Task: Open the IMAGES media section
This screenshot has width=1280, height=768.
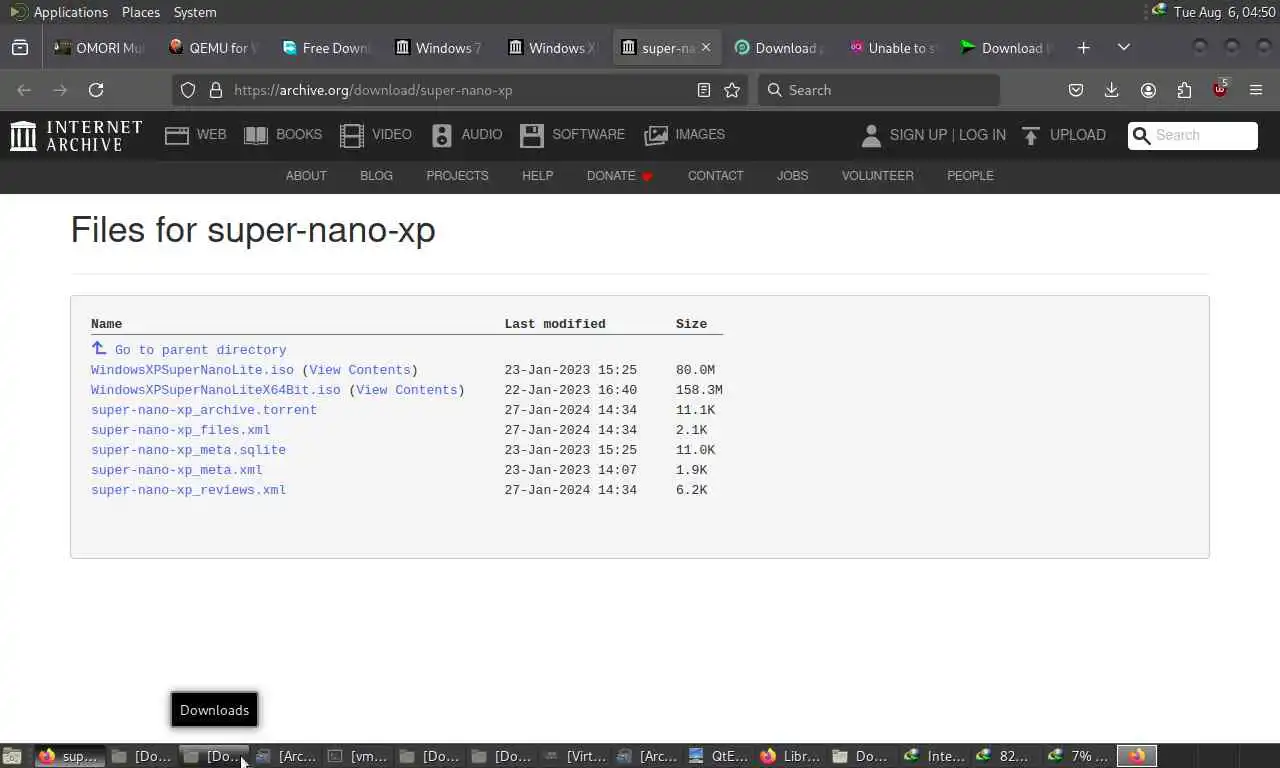Action: click(685, 135)
